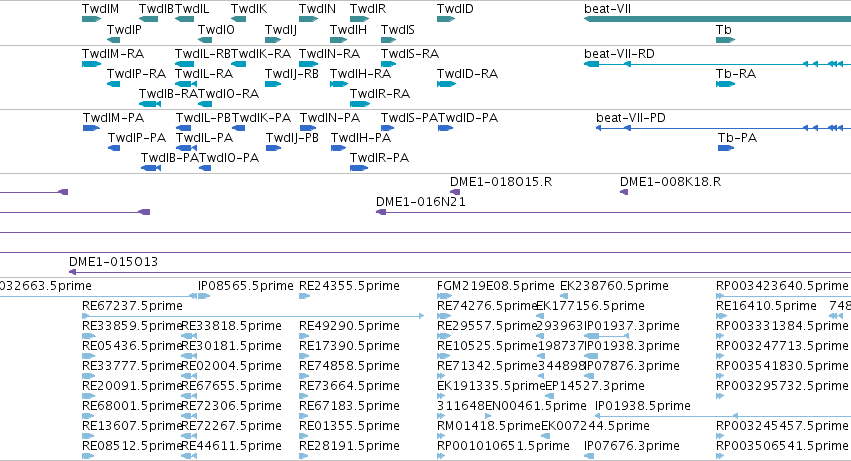The image size is (851, 461).
Task: Click the TwdlS gene label
Action: point(398,30)
